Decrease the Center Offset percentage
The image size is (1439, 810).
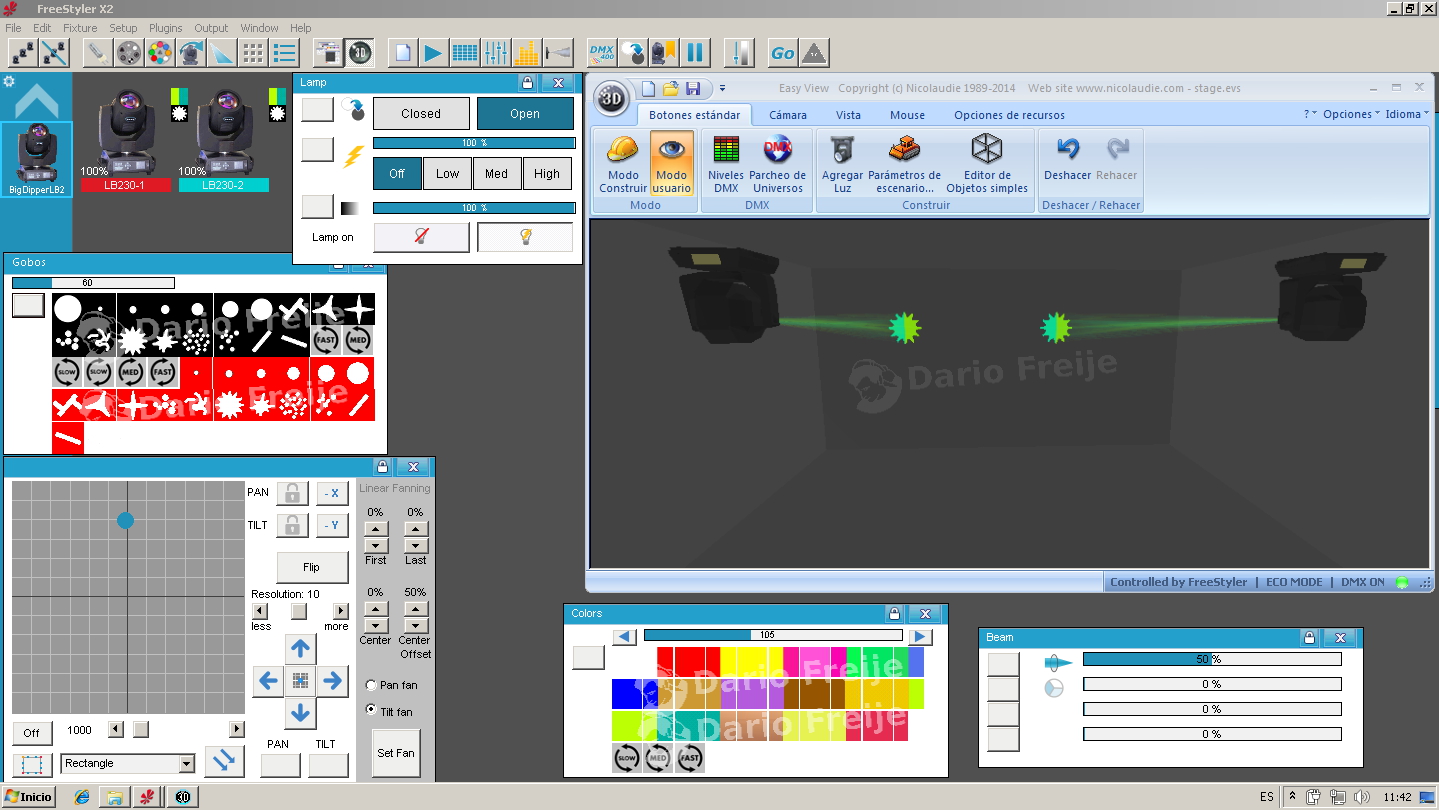416,626
